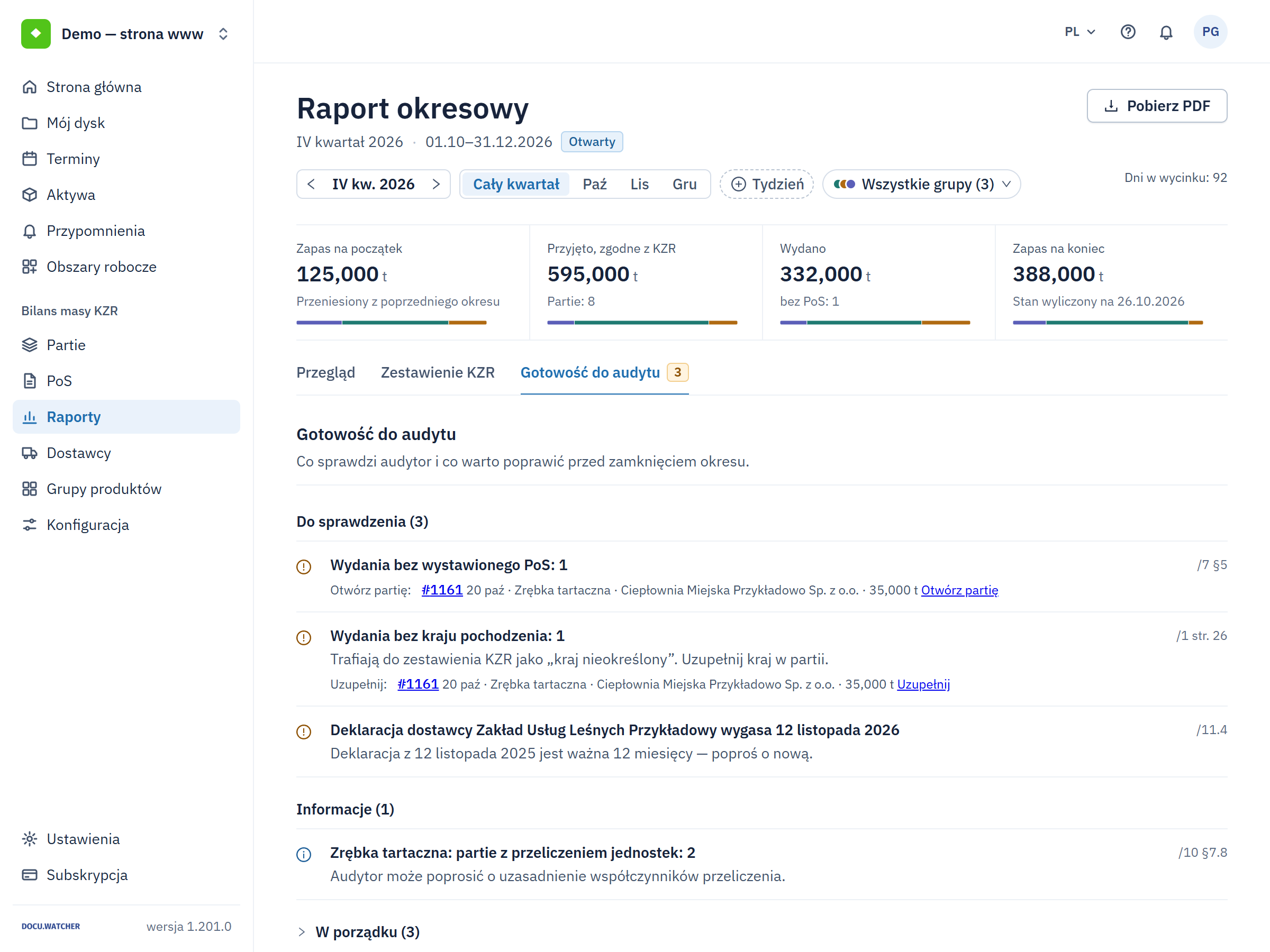Viewport: 1270px width, 952px height.
Task: Click the Uzupełnij link
Action: click(923, 684)
